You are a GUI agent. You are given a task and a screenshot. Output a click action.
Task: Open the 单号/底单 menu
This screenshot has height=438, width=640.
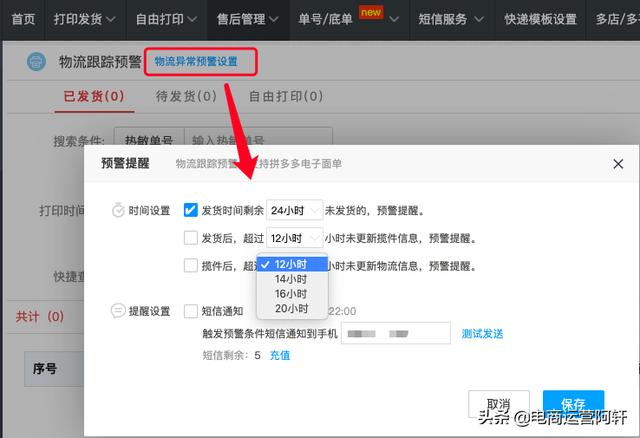click(348, 19)
